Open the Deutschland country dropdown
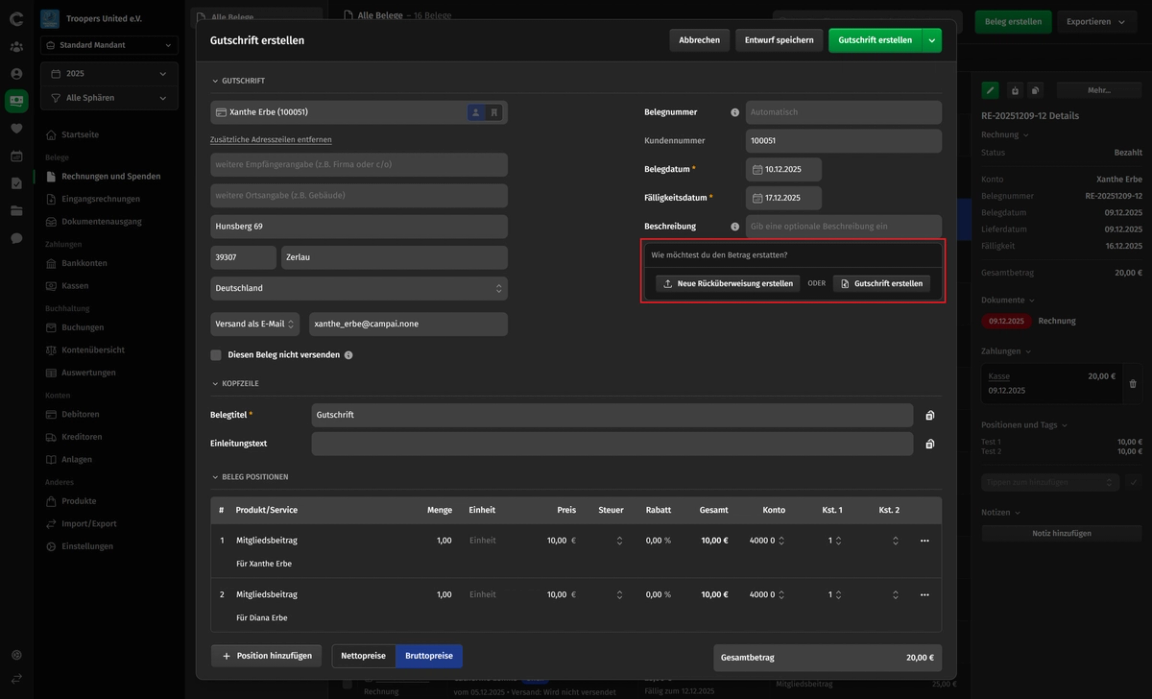 point(358,288)
